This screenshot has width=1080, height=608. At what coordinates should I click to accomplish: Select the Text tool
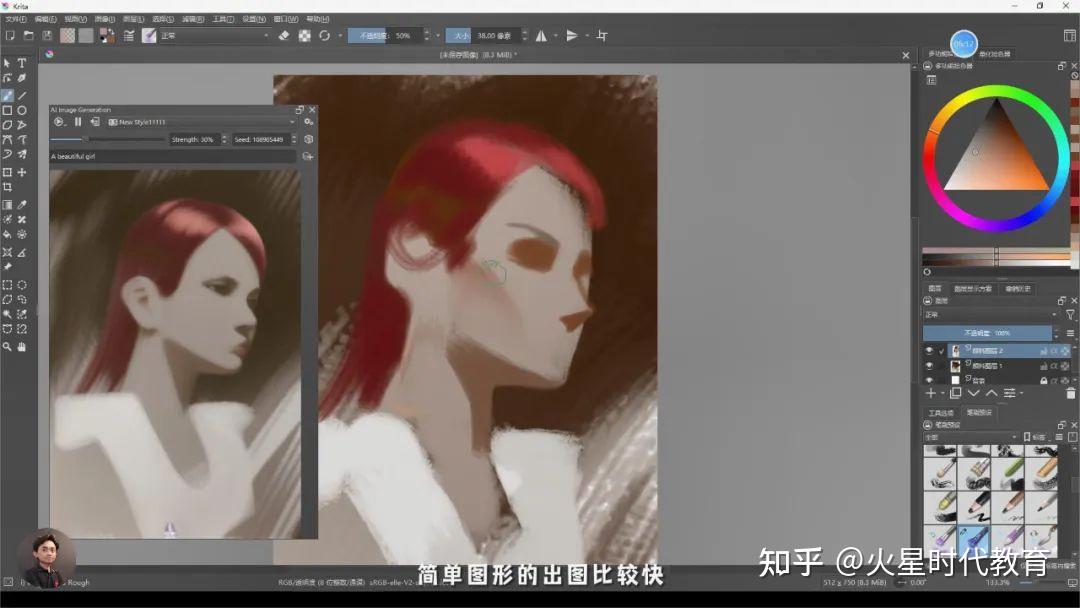pyautogui.click(x=22, y=62)
